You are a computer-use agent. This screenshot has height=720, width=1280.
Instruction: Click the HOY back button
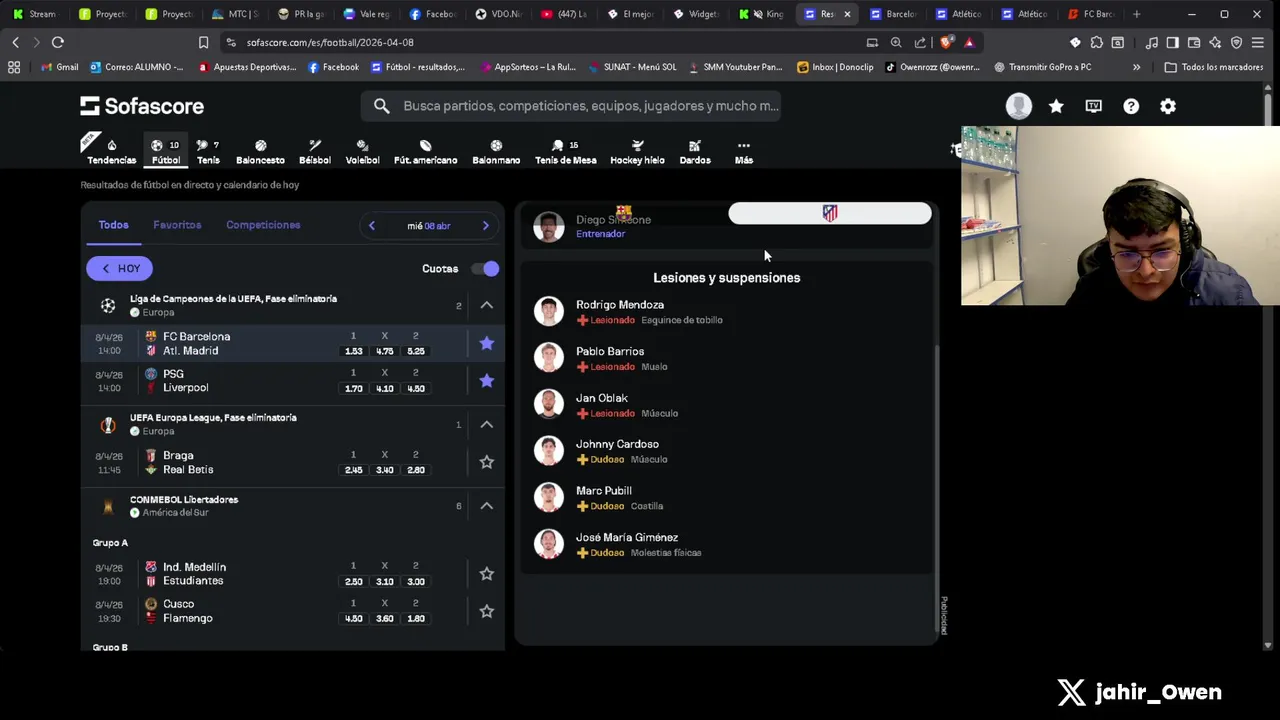[x=119, y=268]
